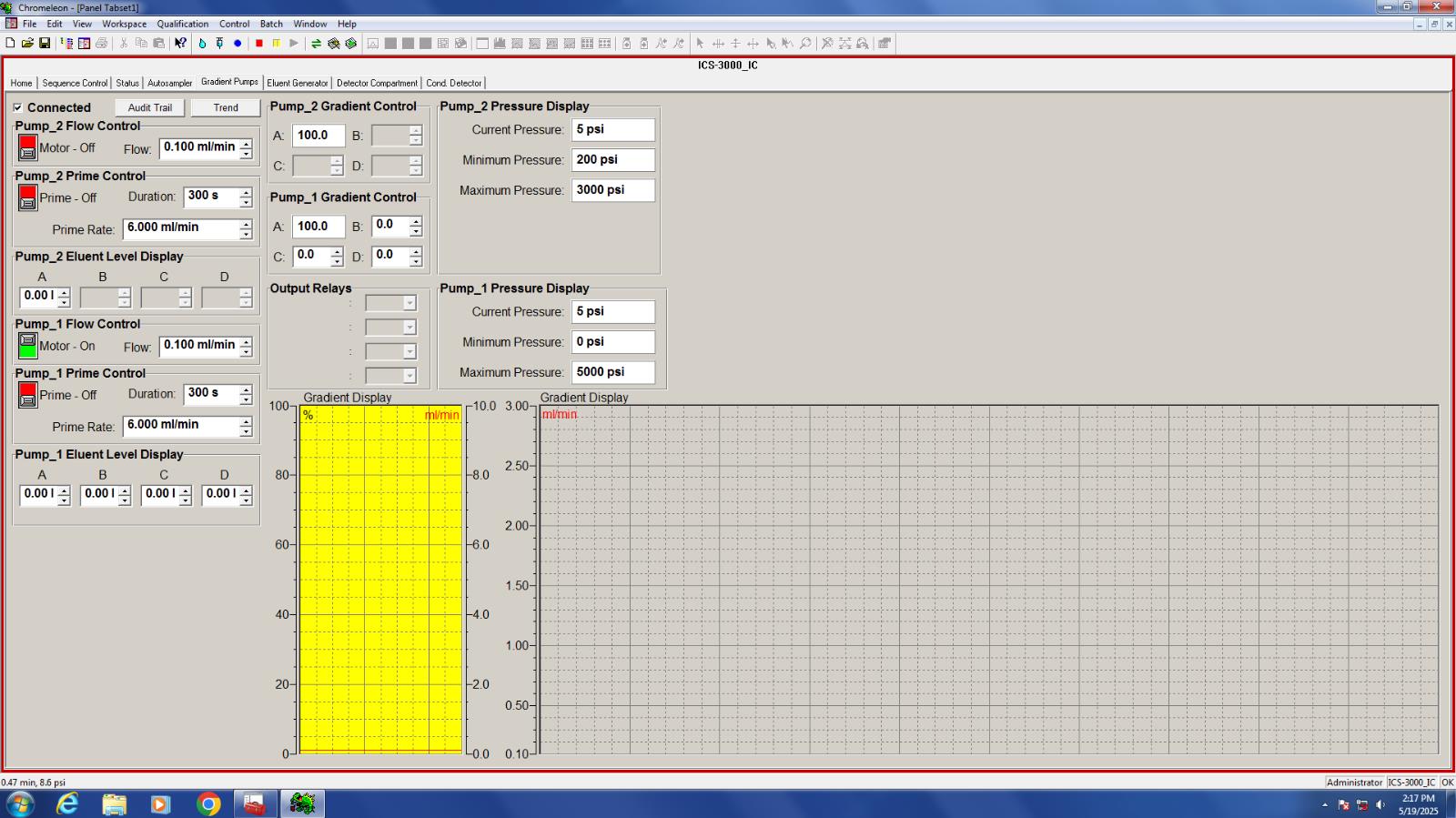Image resolution: width=1456 pixels, height=818 pixels.
Task: Switch to the Eluent Generator tab
Action: coord(297,83)
